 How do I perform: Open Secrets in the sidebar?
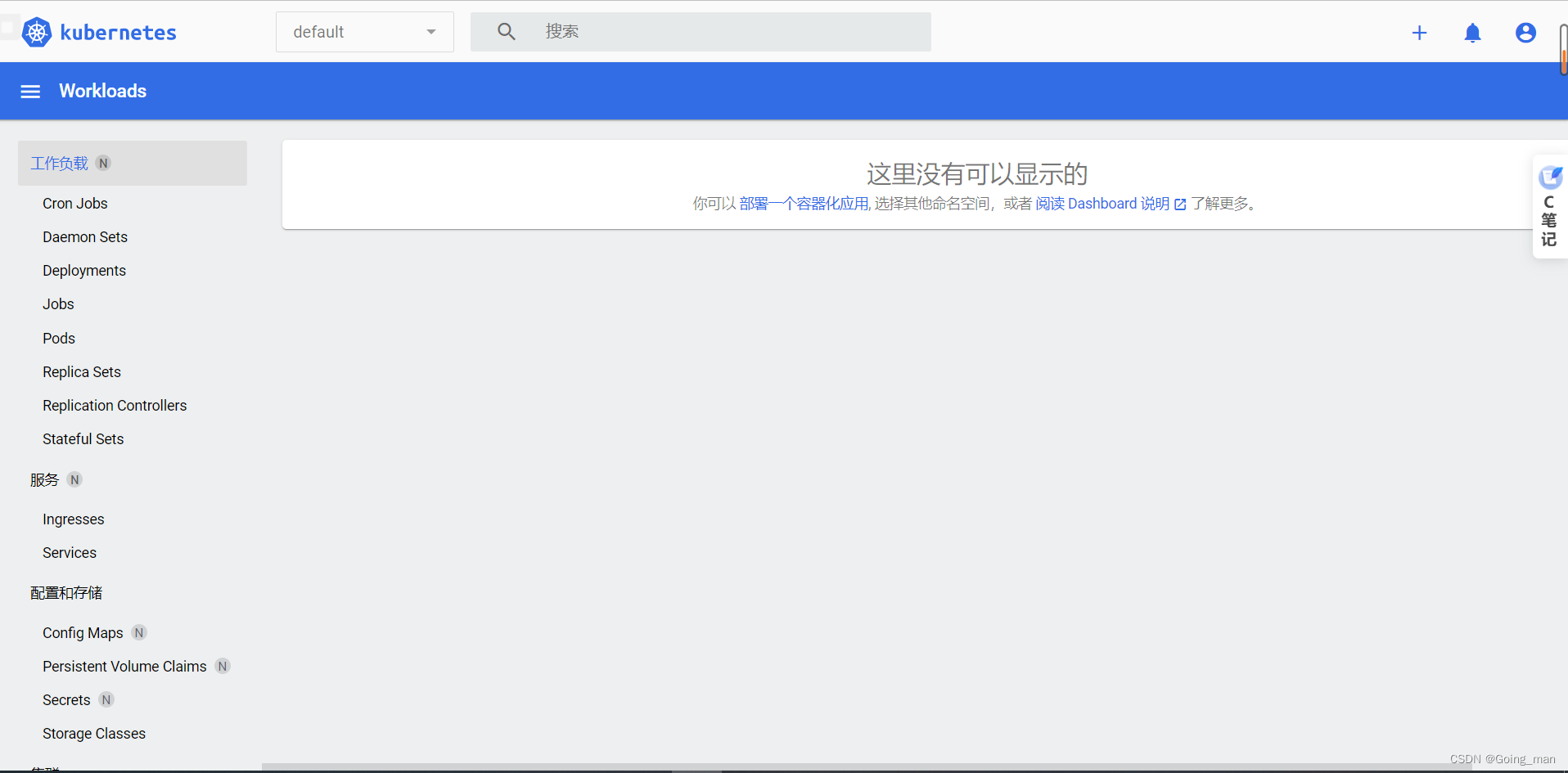[x=66, y=700]
